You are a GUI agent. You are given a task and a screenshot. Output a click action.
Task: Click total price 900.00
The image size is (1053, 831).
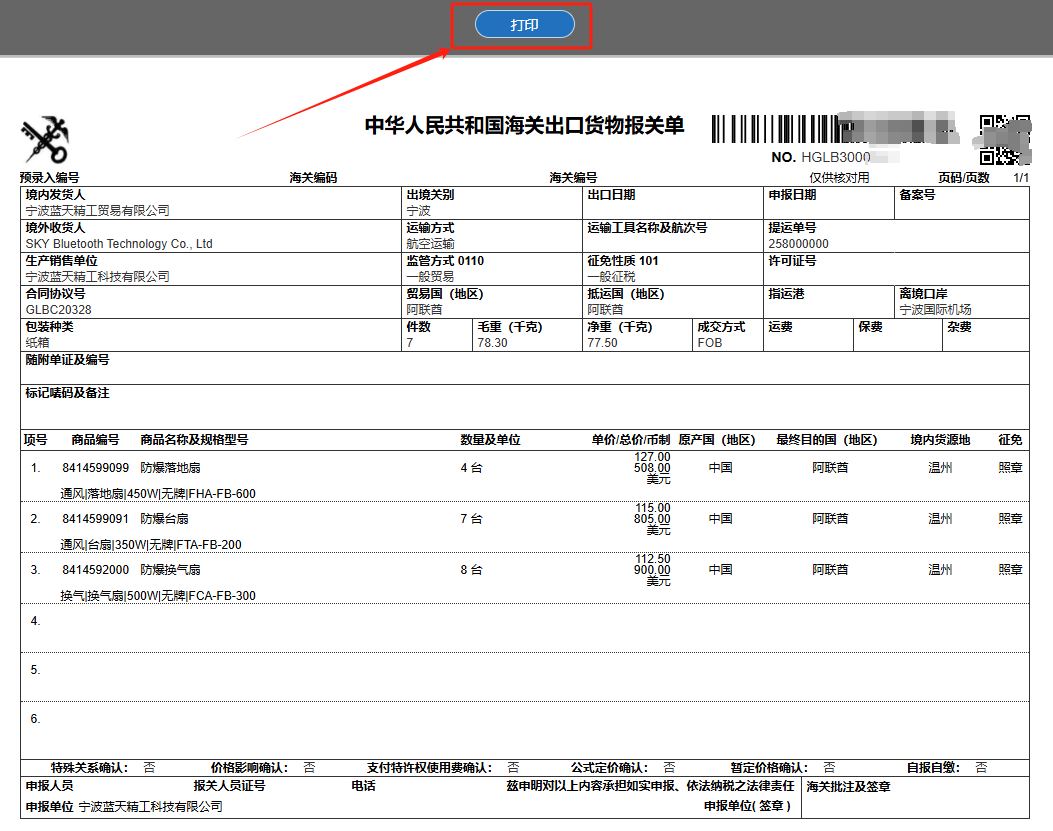(652, 570)
